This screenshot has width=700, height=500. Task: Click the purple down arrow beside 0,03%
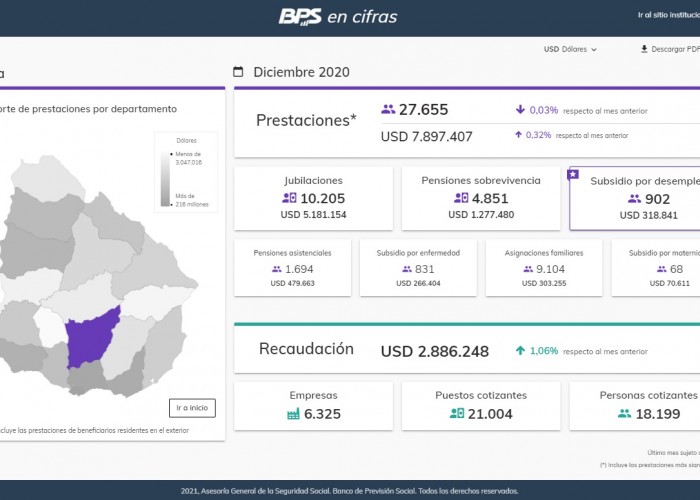coord(520,110)
